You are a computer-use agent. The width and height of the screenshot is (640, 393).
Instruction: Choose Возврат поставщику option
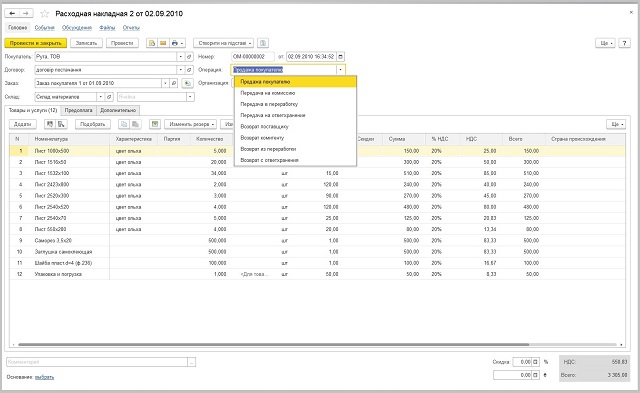296,127
